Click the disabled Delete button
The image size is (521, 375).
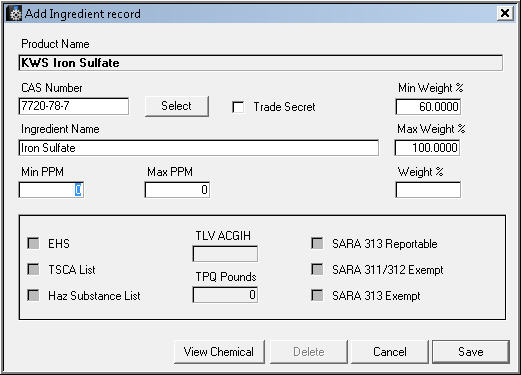[x=309, y=352]
